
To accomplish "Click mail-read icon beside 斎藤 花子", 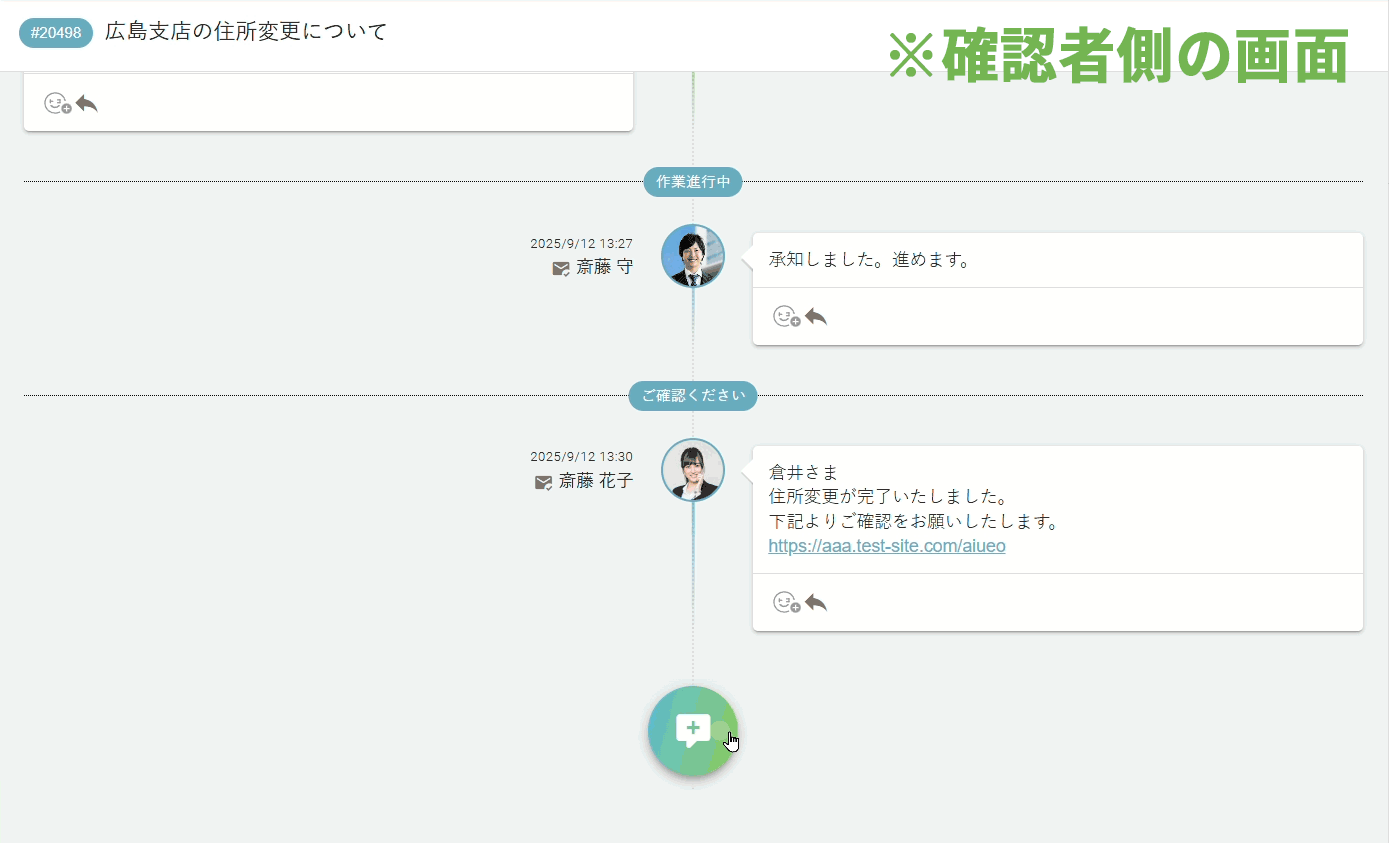I will pos(543,482).
